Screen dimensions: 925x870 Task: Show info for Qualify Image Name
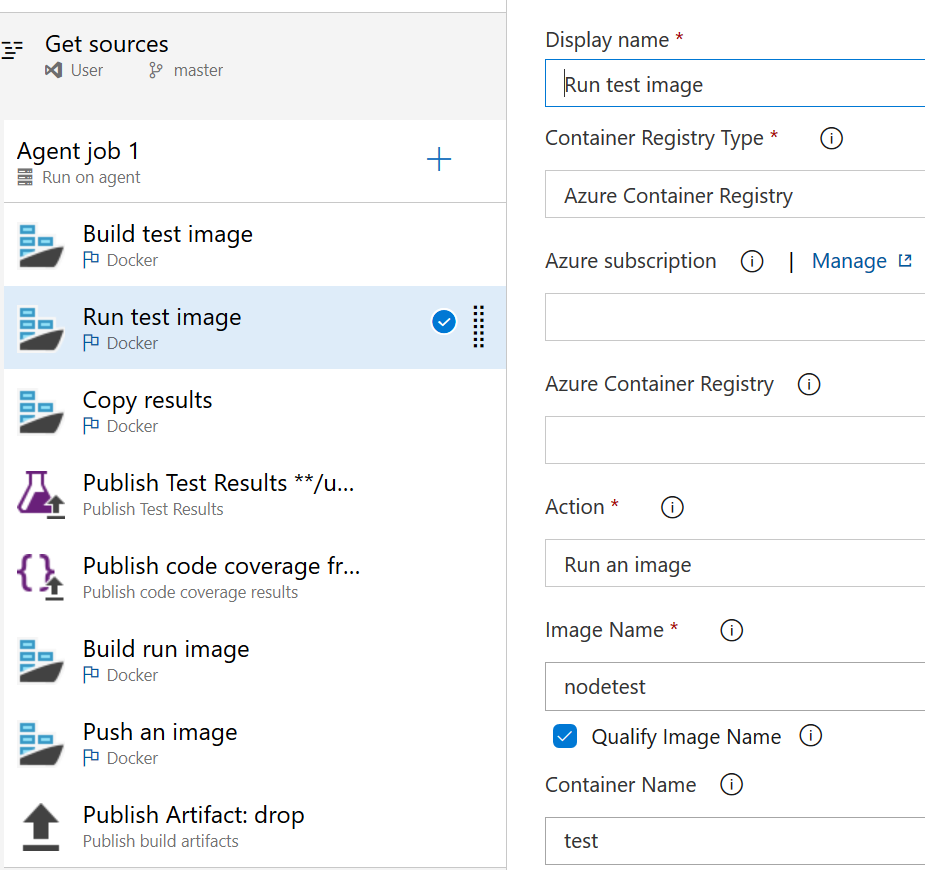tap(811, 736)
